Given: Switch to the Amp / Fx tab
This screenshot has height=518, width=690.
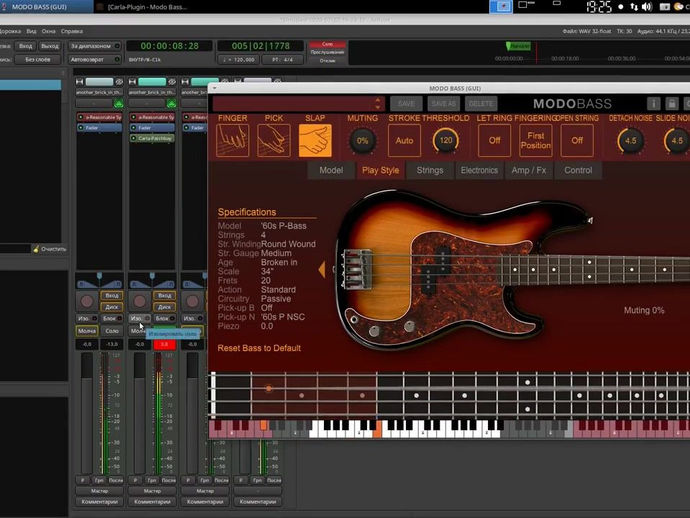Looking at the screenshot, I should pos(529,170).
